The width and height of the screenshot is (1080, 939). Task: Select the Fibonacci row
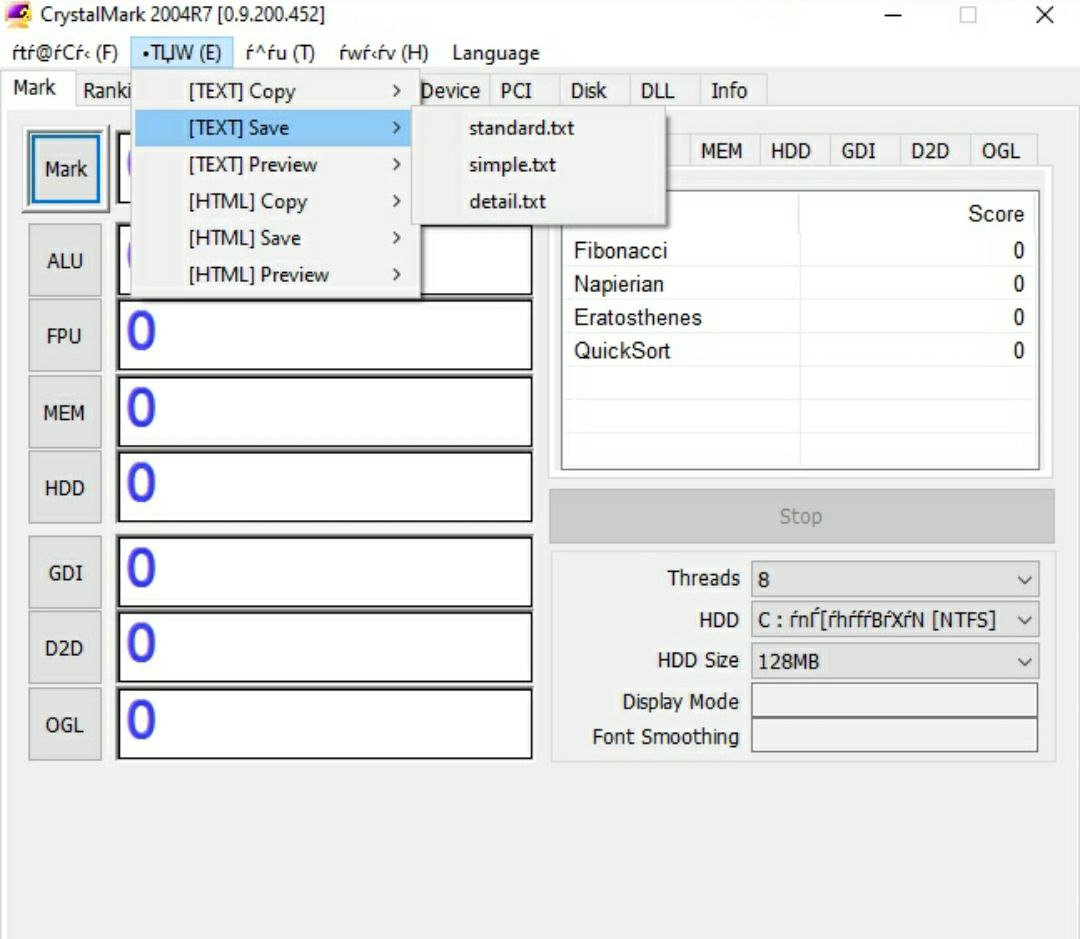click(x=800, y=250)
